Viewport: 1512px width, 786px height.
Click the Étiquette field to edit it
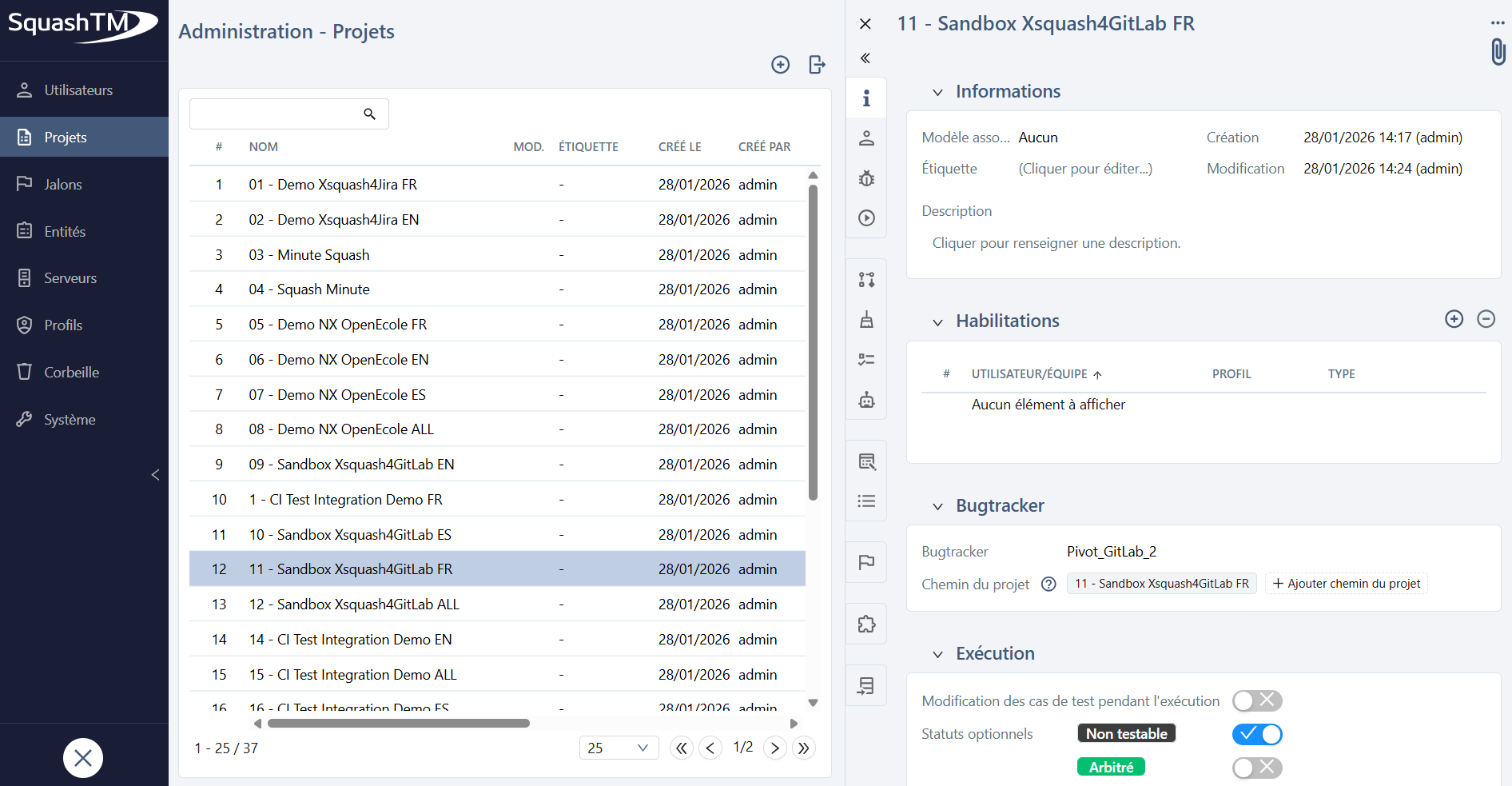[1084, 169]
